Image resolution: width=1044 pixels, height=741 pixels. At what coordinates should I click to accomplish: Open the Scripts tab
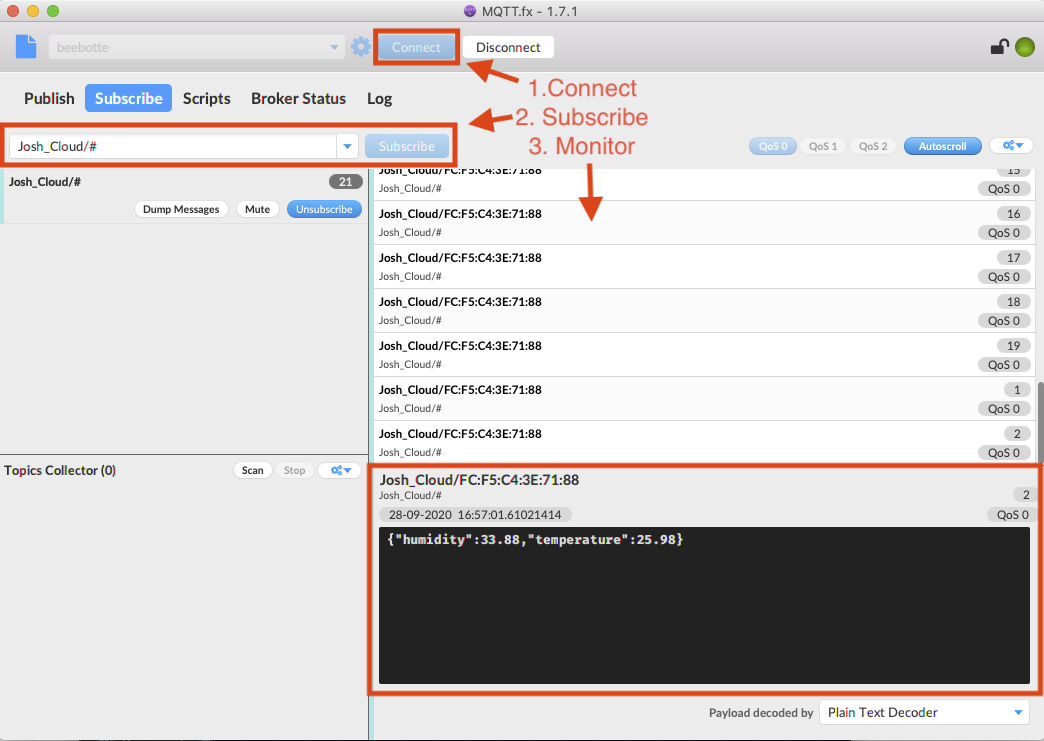click(207, 98)
